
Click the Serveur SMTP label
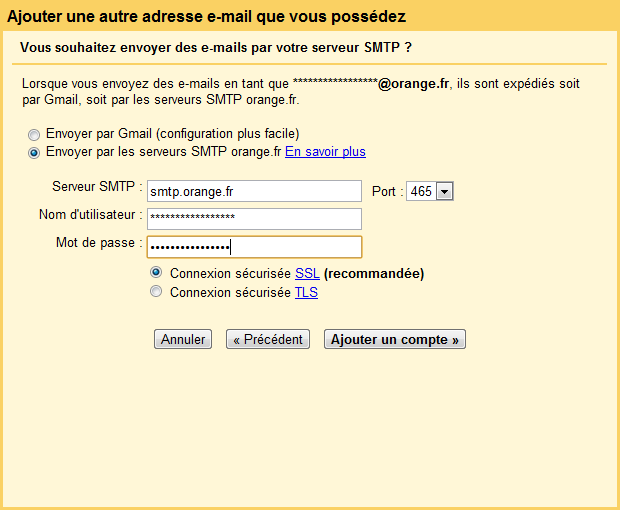pos(97,187)
